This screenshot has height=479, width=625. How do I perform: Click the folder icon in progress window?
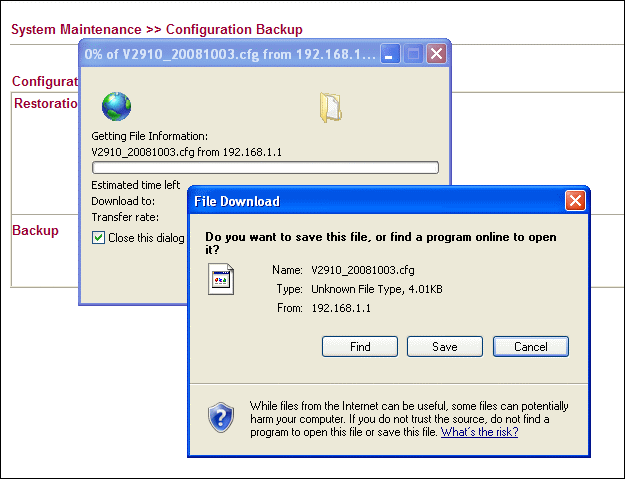click(330, 107)
